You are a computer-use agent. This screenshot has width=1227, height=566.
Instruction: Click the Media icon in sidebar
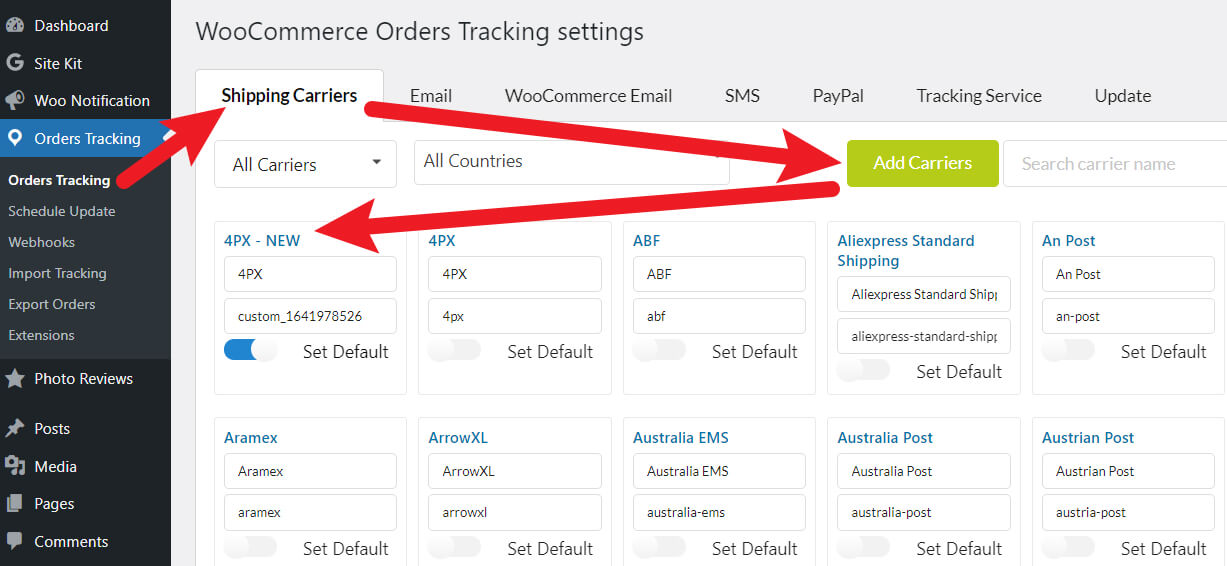[15, 466]
